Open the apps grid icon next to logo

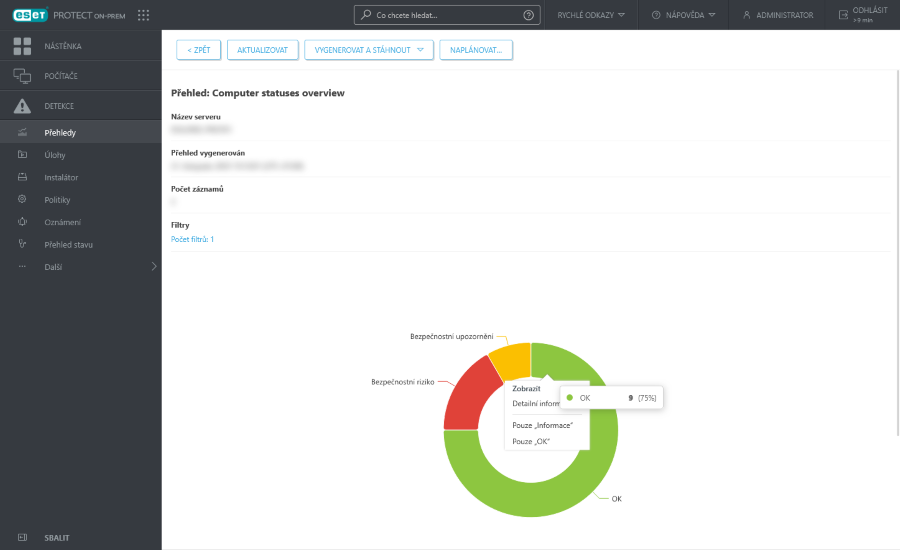click(x=143, y=15)
